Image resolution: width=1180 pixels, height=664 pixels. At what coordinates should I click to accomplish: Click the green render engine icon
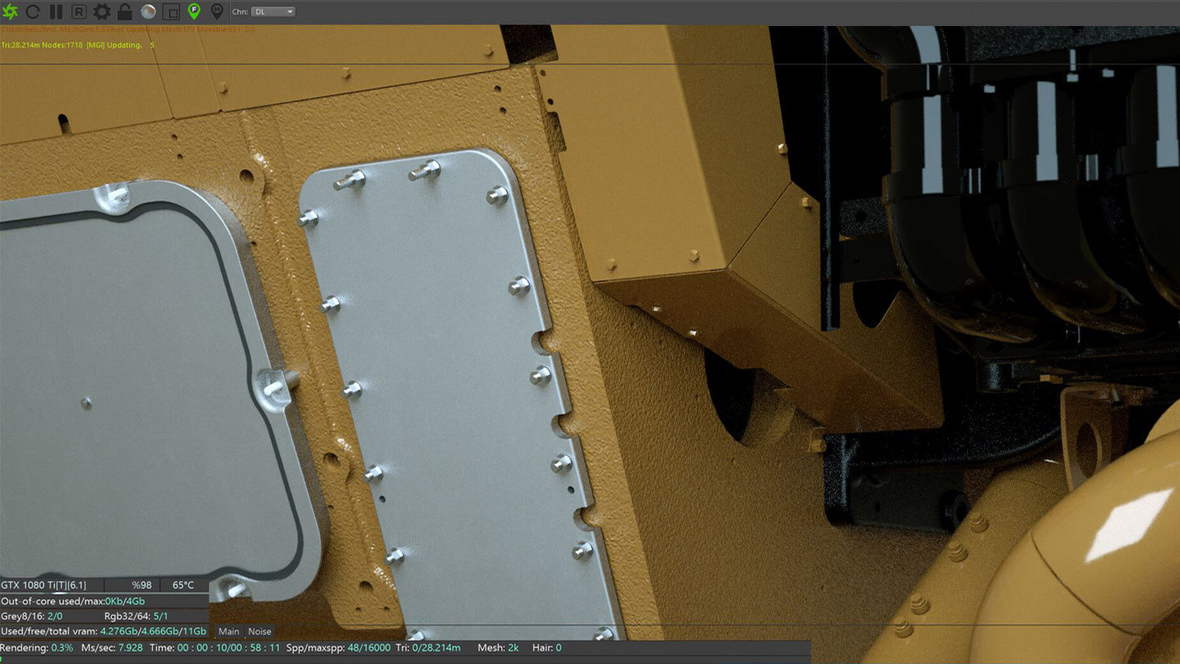click(x=10, y=12)
